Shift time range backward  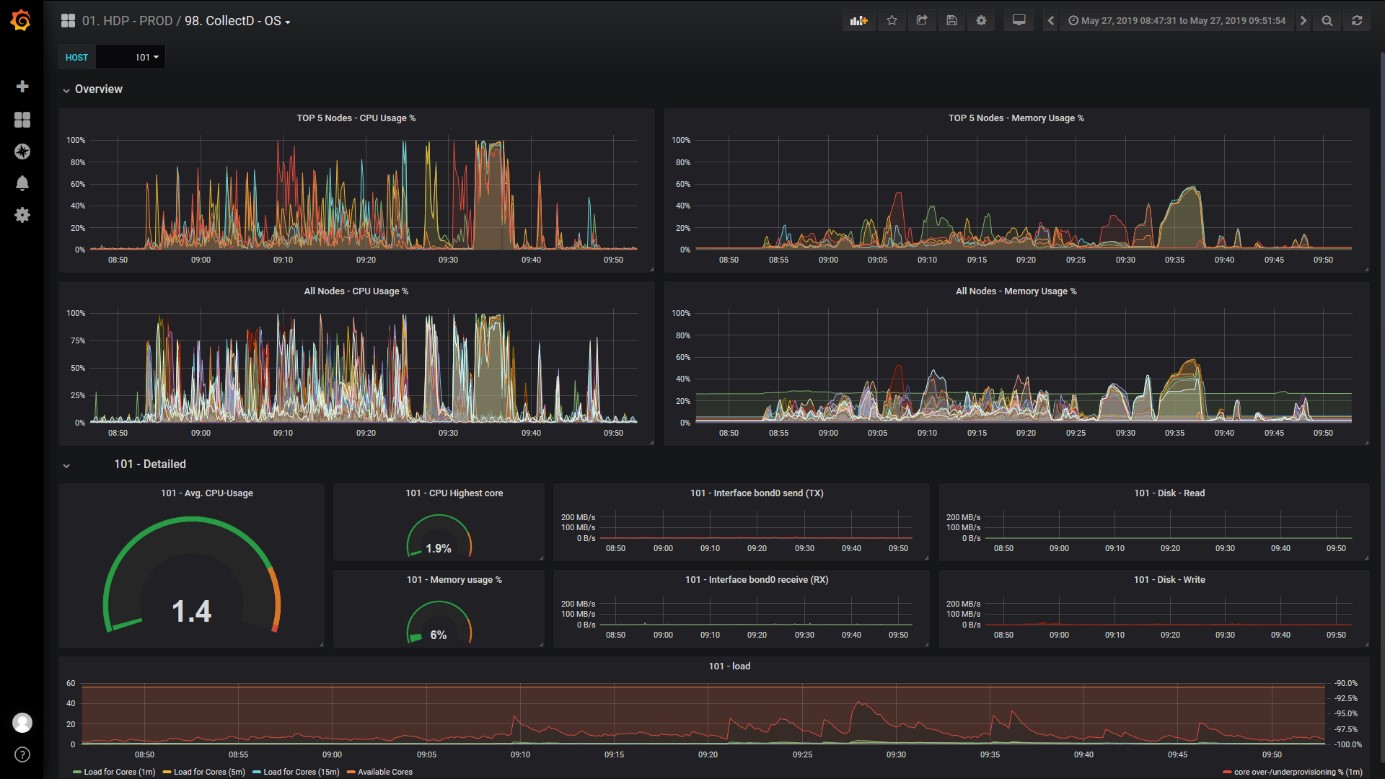(1051, 20)
